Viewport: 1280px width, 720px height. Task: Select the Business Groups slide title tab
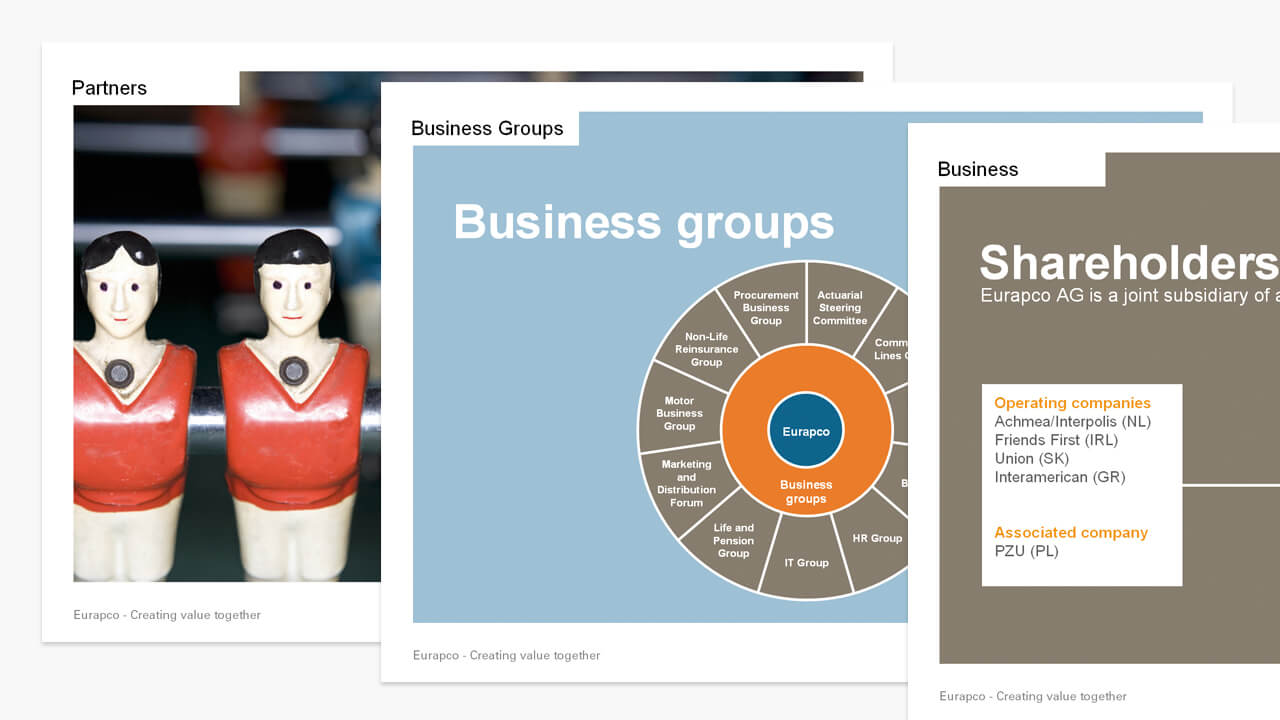[x=487, y=128]
